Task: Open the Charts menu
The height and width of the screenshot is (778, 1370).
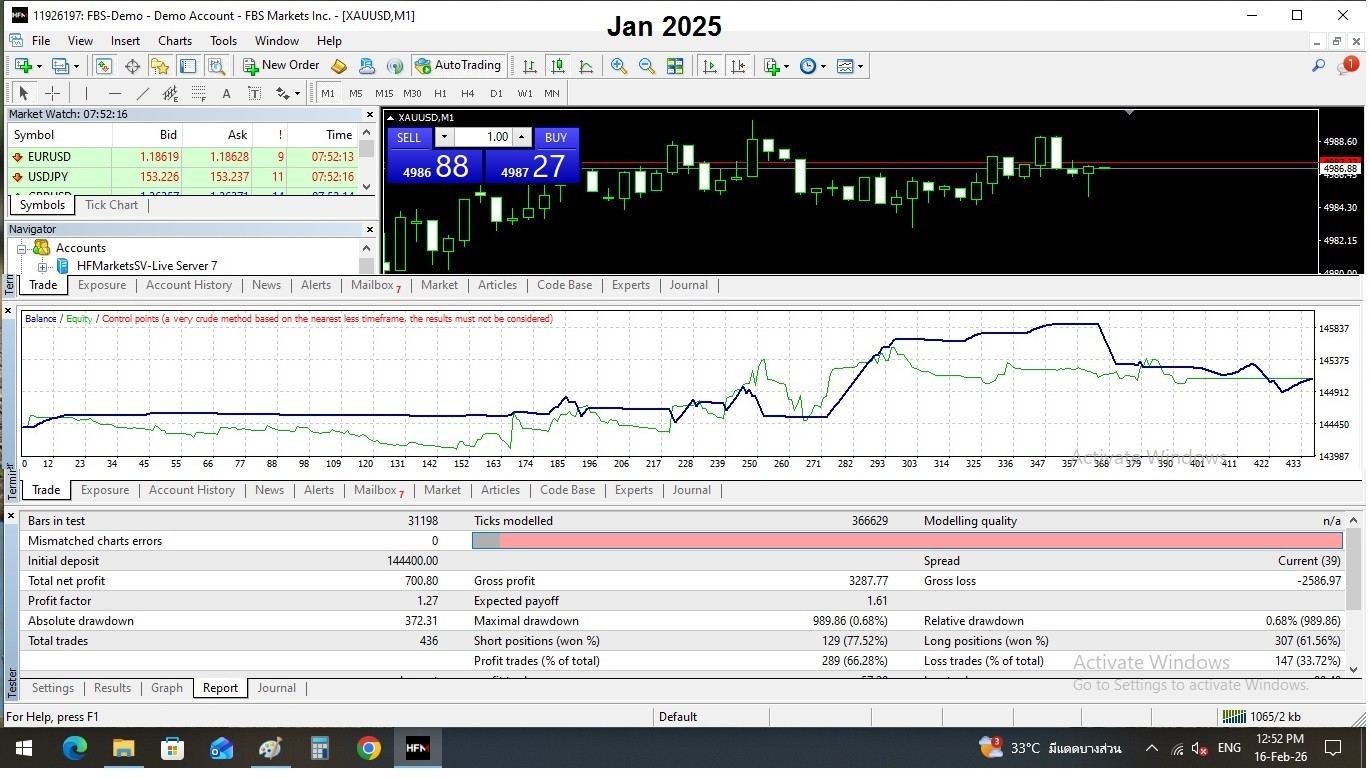Action: click(x=175, y=41)
